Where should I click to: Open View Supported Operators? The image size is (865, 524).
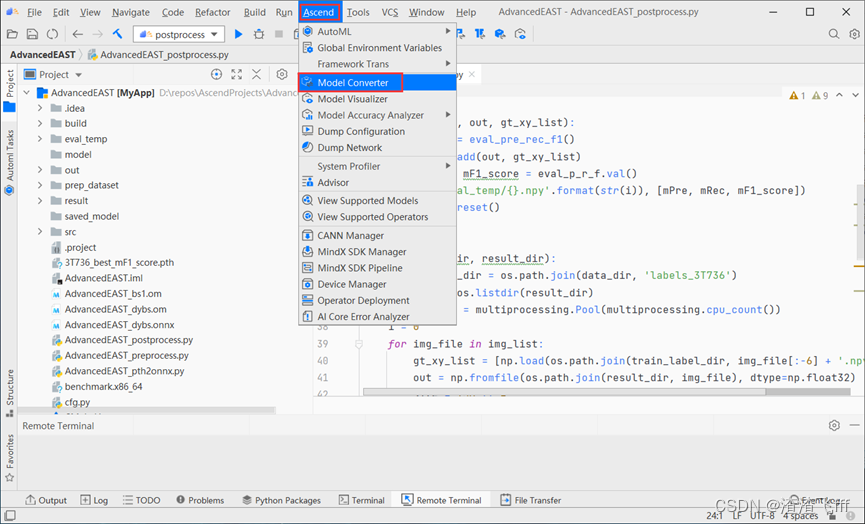(x=377, y=217)
